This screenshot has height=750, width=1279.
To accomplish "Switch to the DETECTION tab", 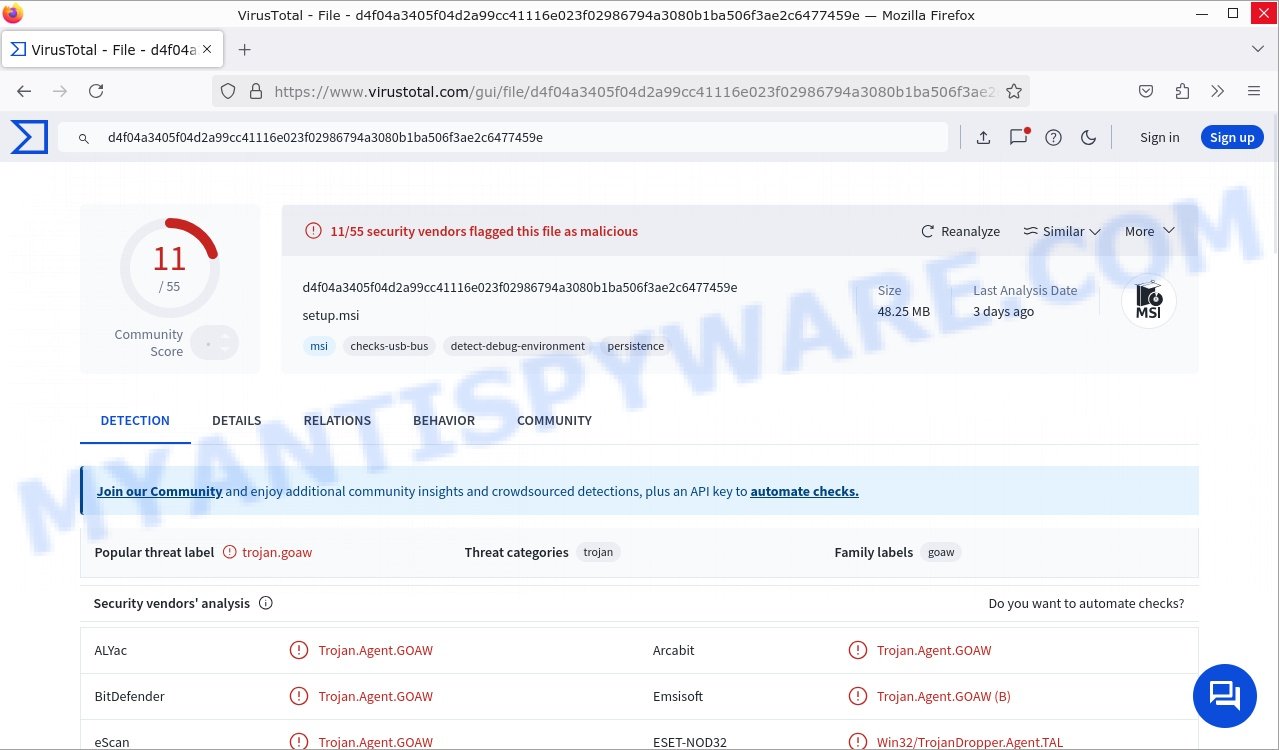I will [x=135, y=421].
